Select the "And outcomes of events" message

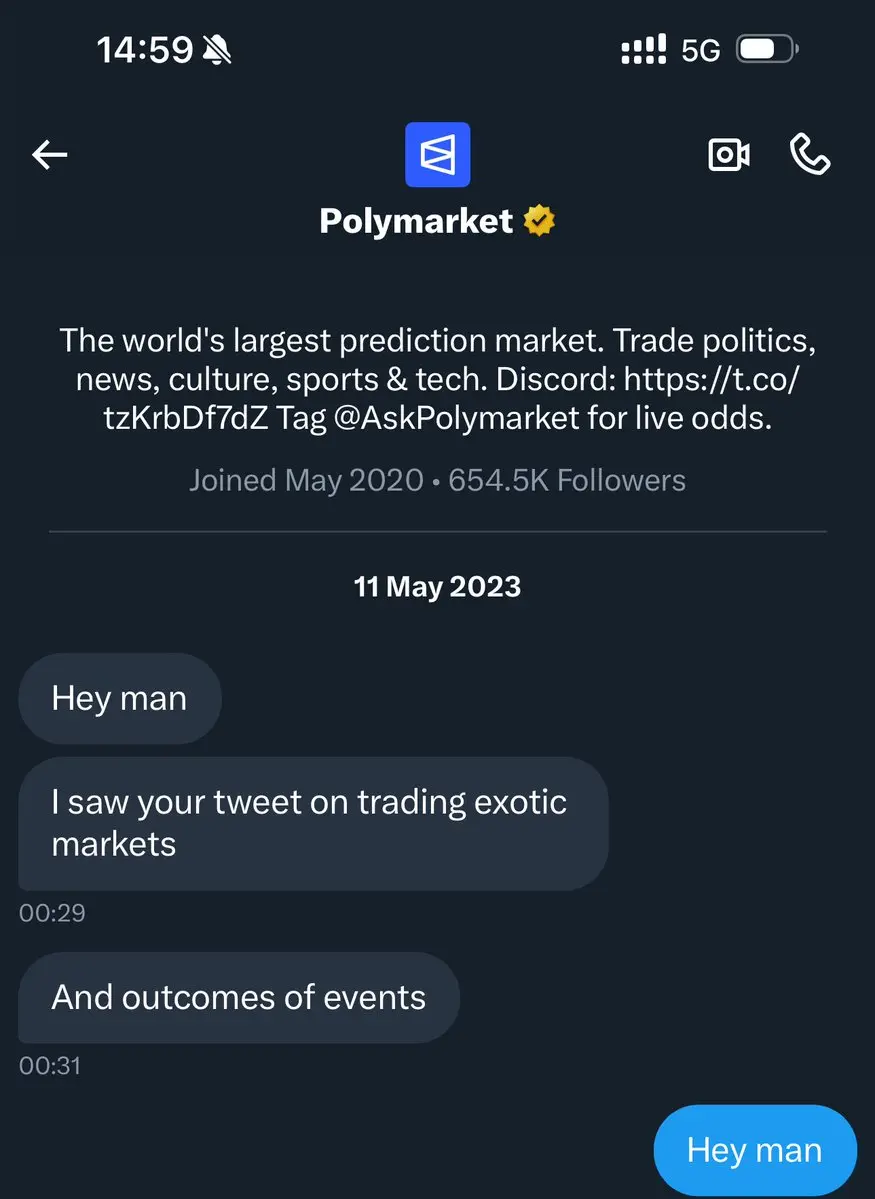238,997
